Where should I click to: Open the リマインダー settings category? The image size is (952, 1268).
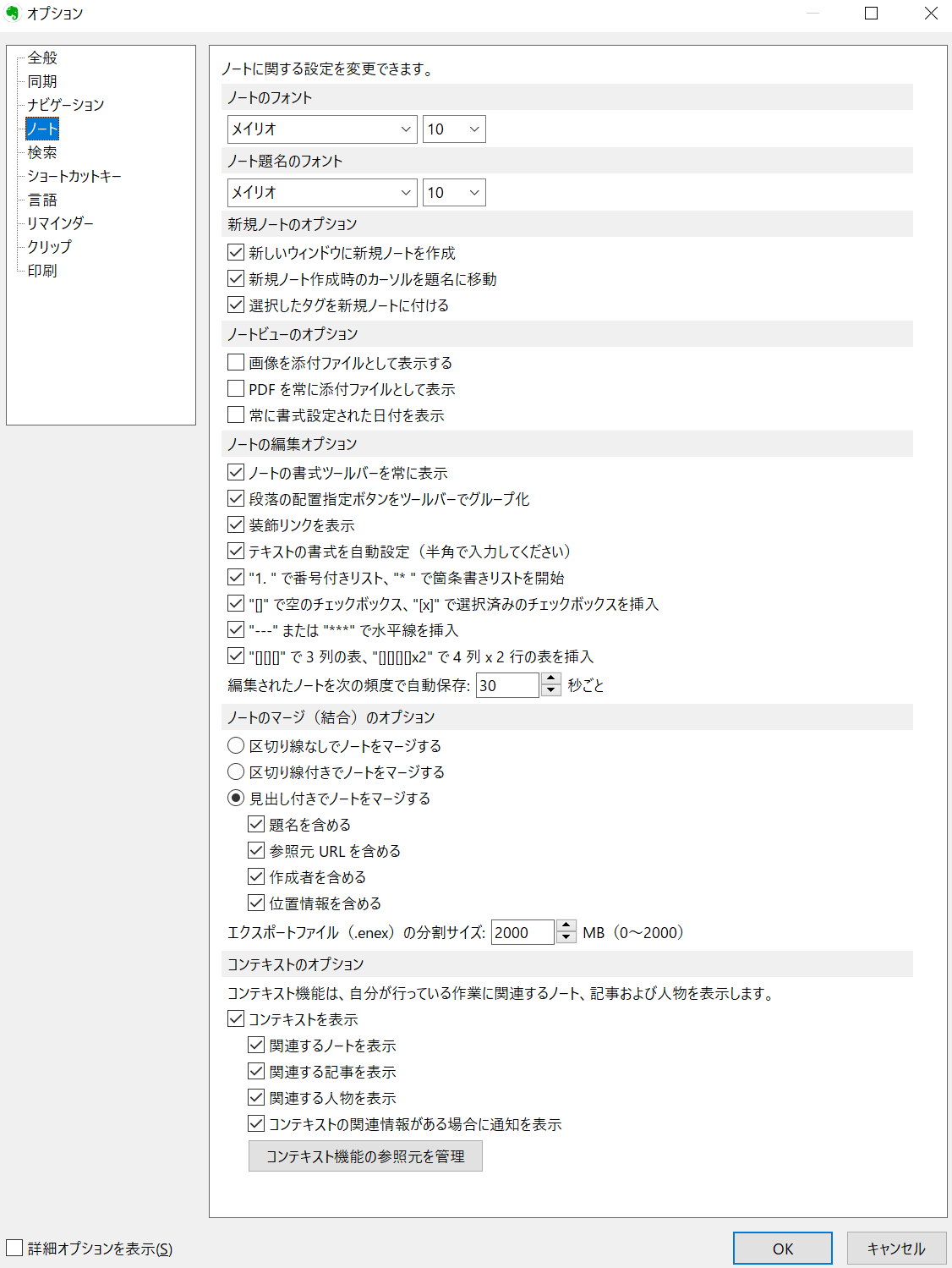(x=60, y=223)
